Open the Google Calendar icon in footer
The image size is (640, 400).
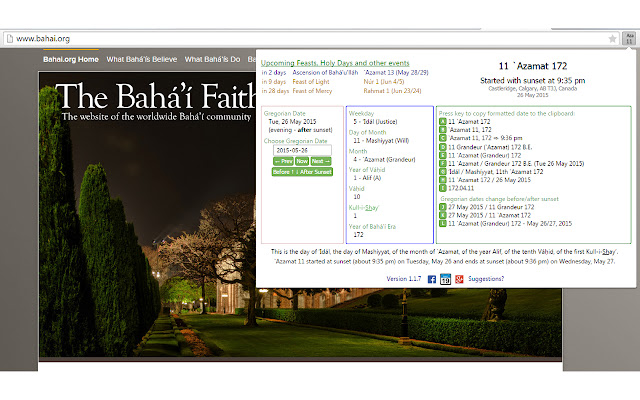tap(445, 279)
